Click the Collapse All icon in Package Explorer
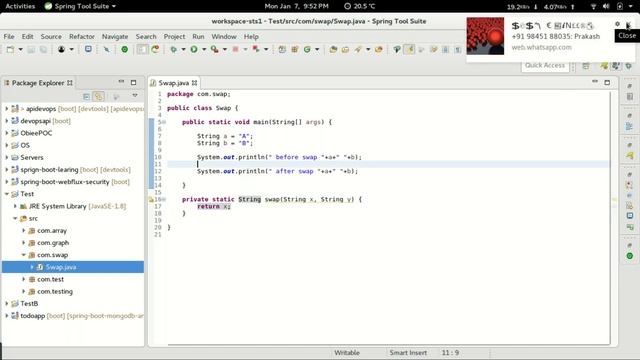This screenshot has width=640, height=360. point(86,97)
